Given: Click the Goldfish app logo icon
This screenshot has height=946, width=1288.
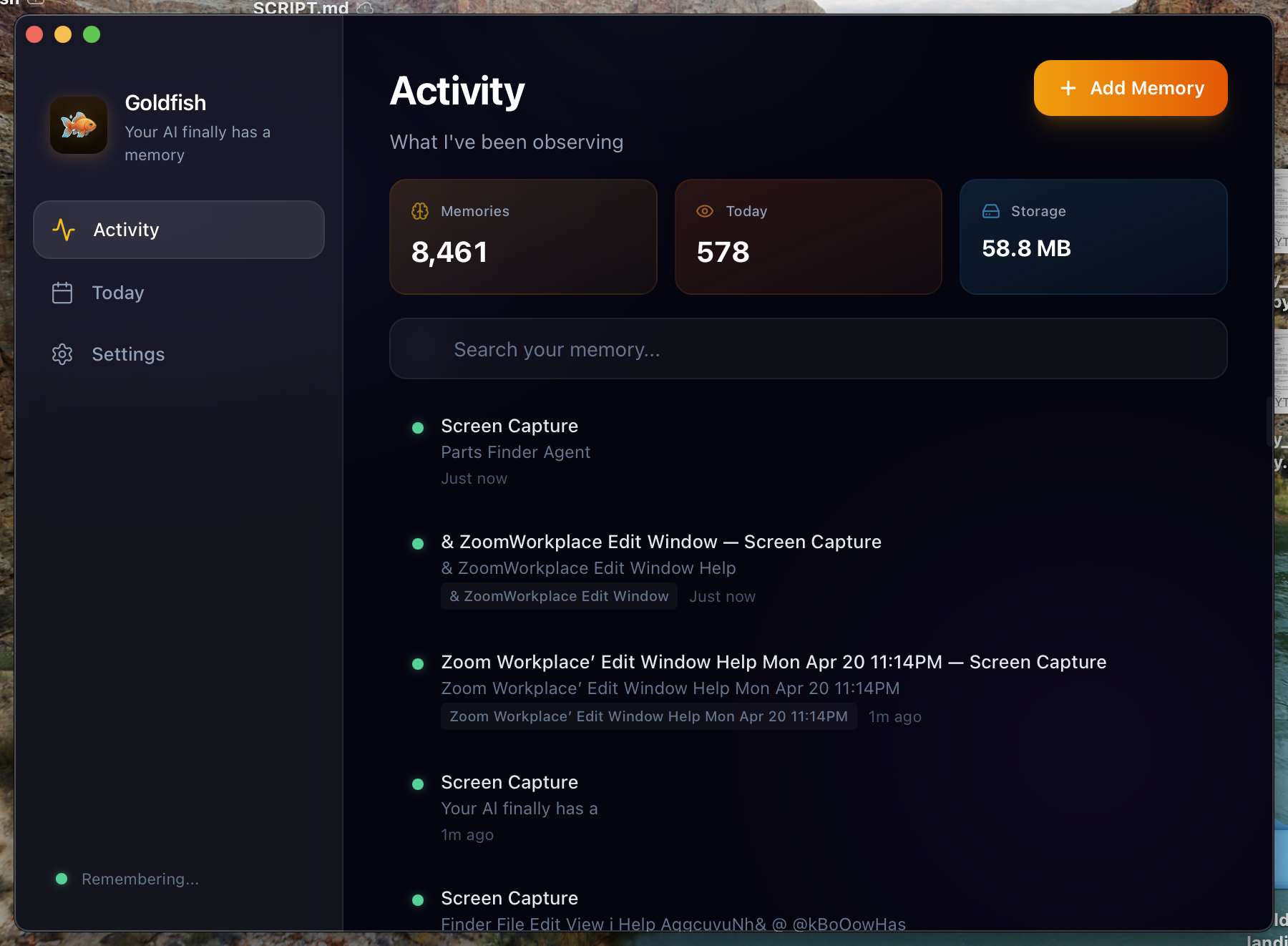Looking at the screenshot, I should pos(79,125).
